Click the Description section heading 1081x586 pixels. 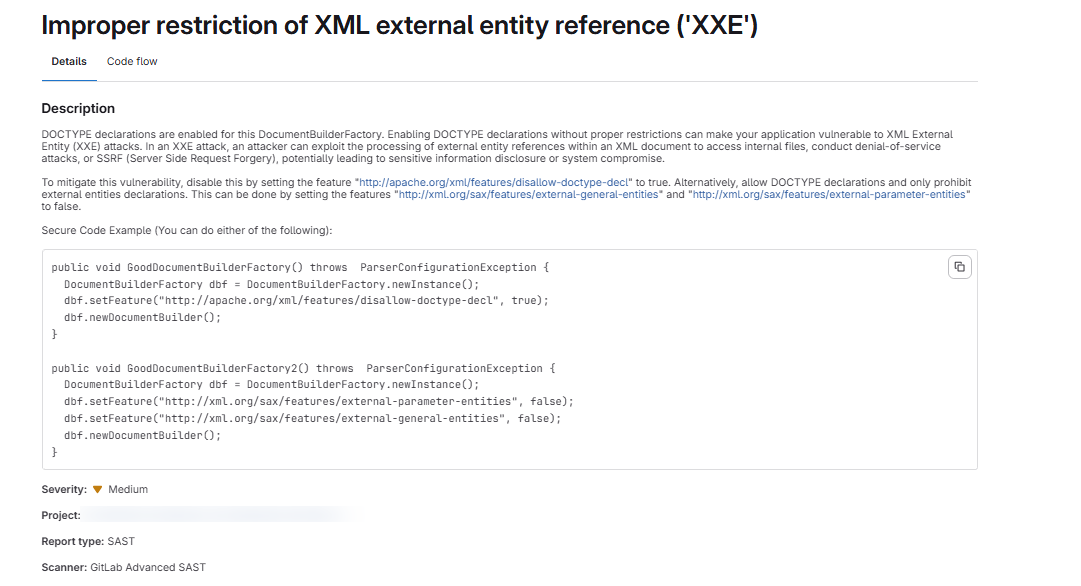coord(78,108)
